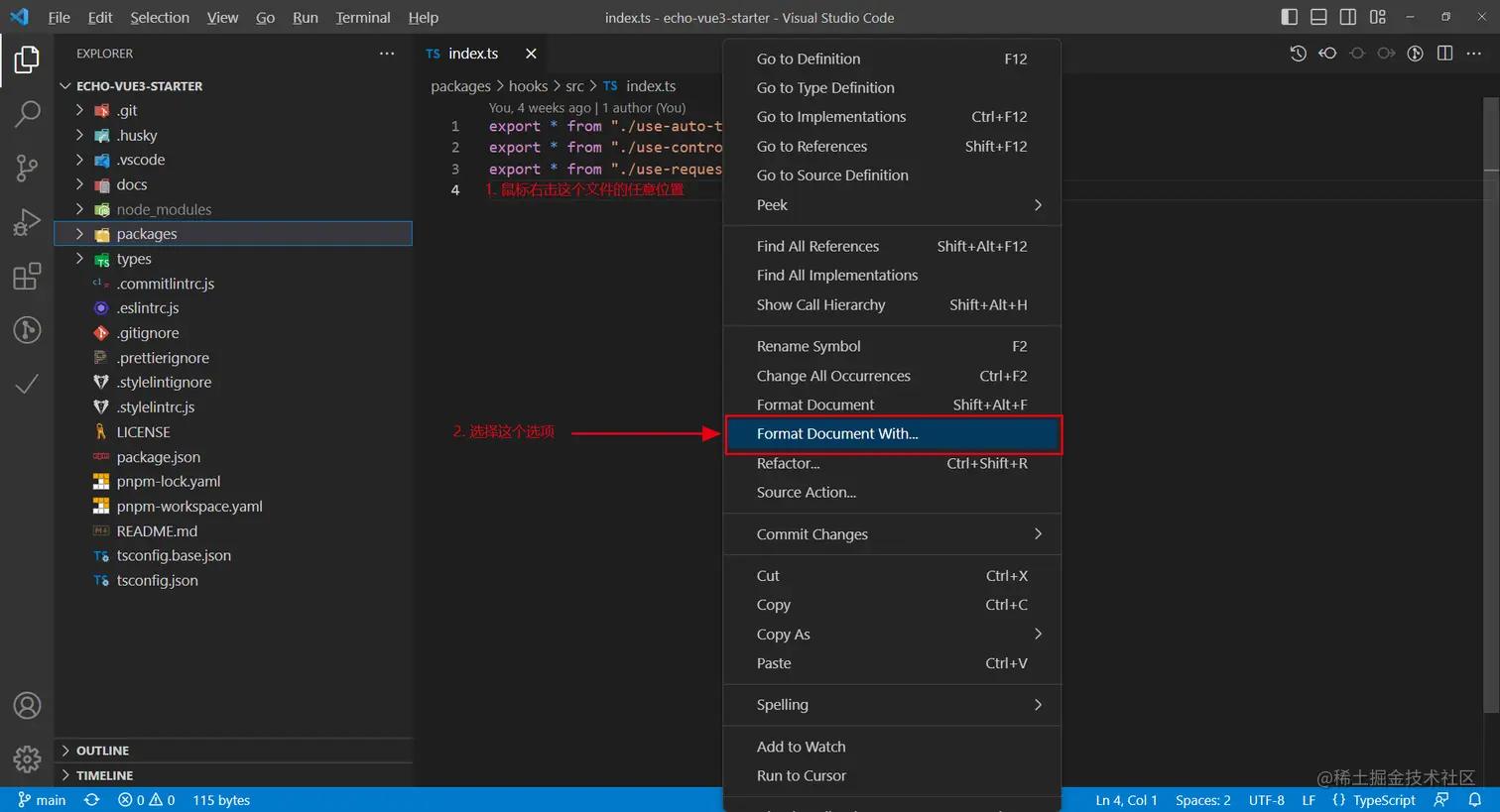Open the Accounts menu icon
1500x812 pixels.
tap(27, 706)
